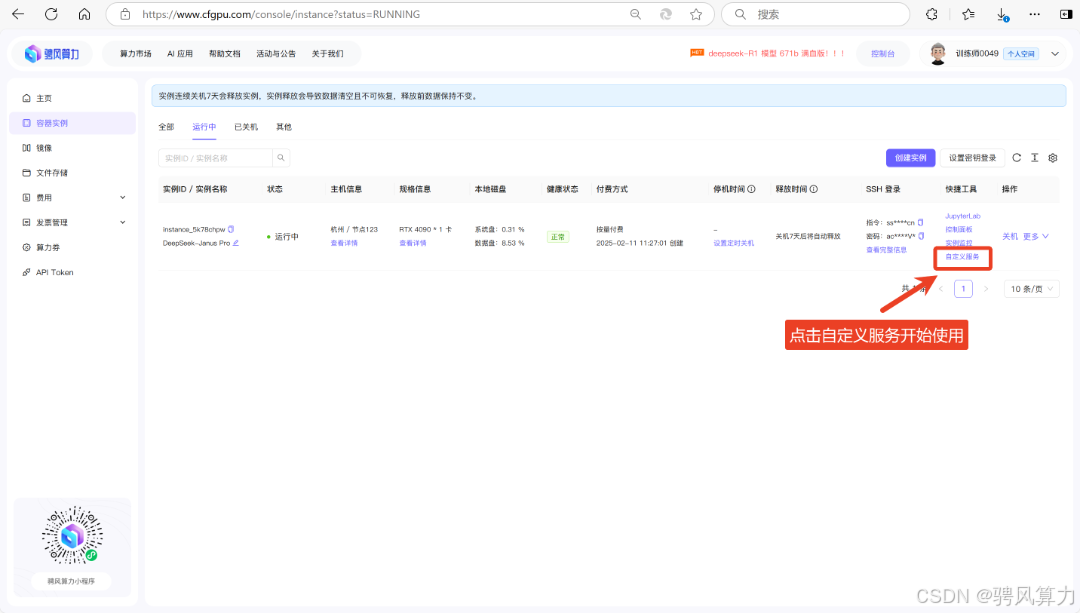Focus the 实例ID / 实例名称 search field

(x=215, y=158)
